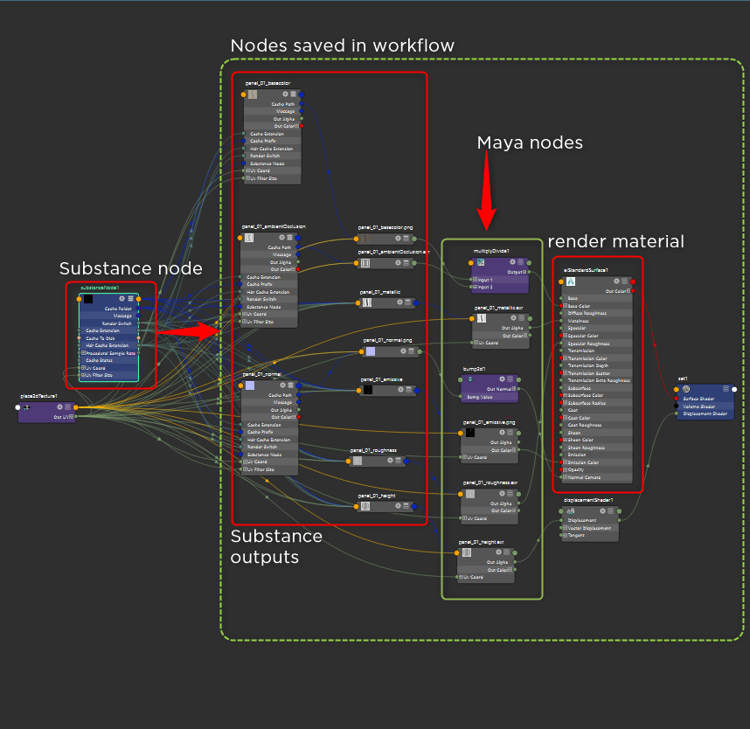Expand Uv Filter Size on panel_01_basecolor node

coord(248,178)
